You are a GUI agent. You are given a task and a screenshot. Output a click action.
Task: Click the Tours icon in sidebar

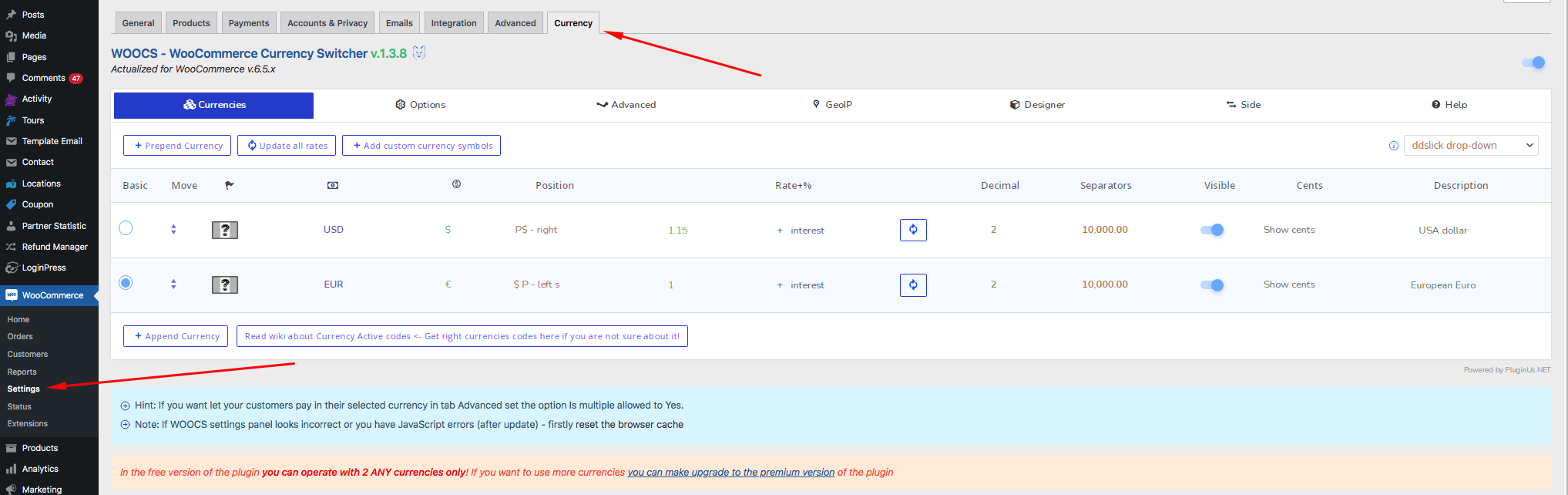(11, 120)
